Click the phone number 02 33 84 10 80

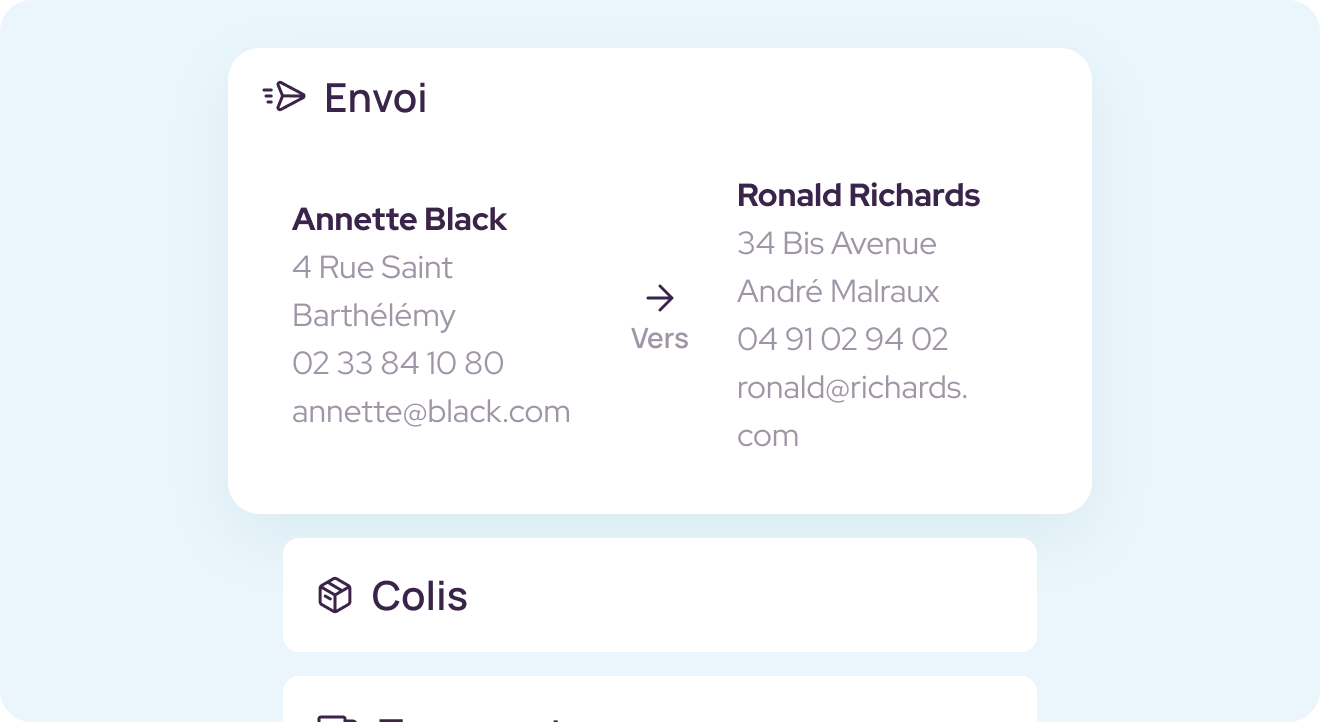click(x=398, y=363)
